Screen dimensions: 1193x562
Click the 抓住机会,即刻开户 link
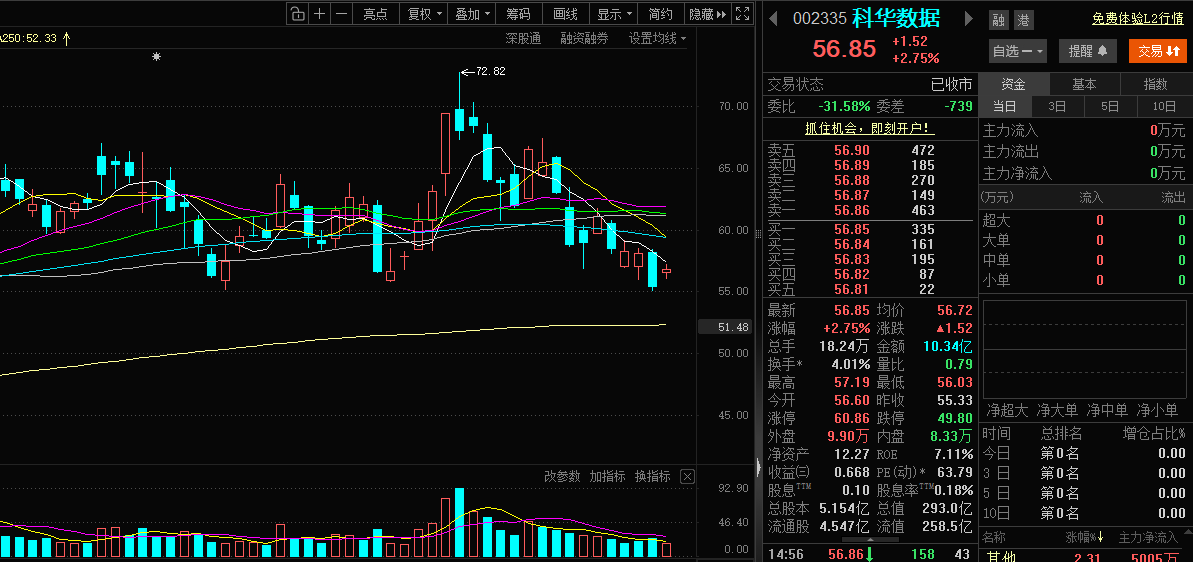[870, 129]
